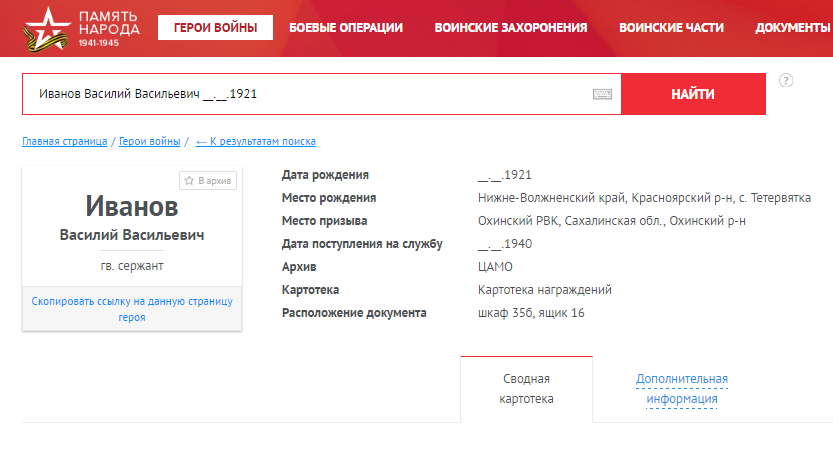The image size is (833, 459).
Task: Open the Документы menu item
Action: click(793, 28)
